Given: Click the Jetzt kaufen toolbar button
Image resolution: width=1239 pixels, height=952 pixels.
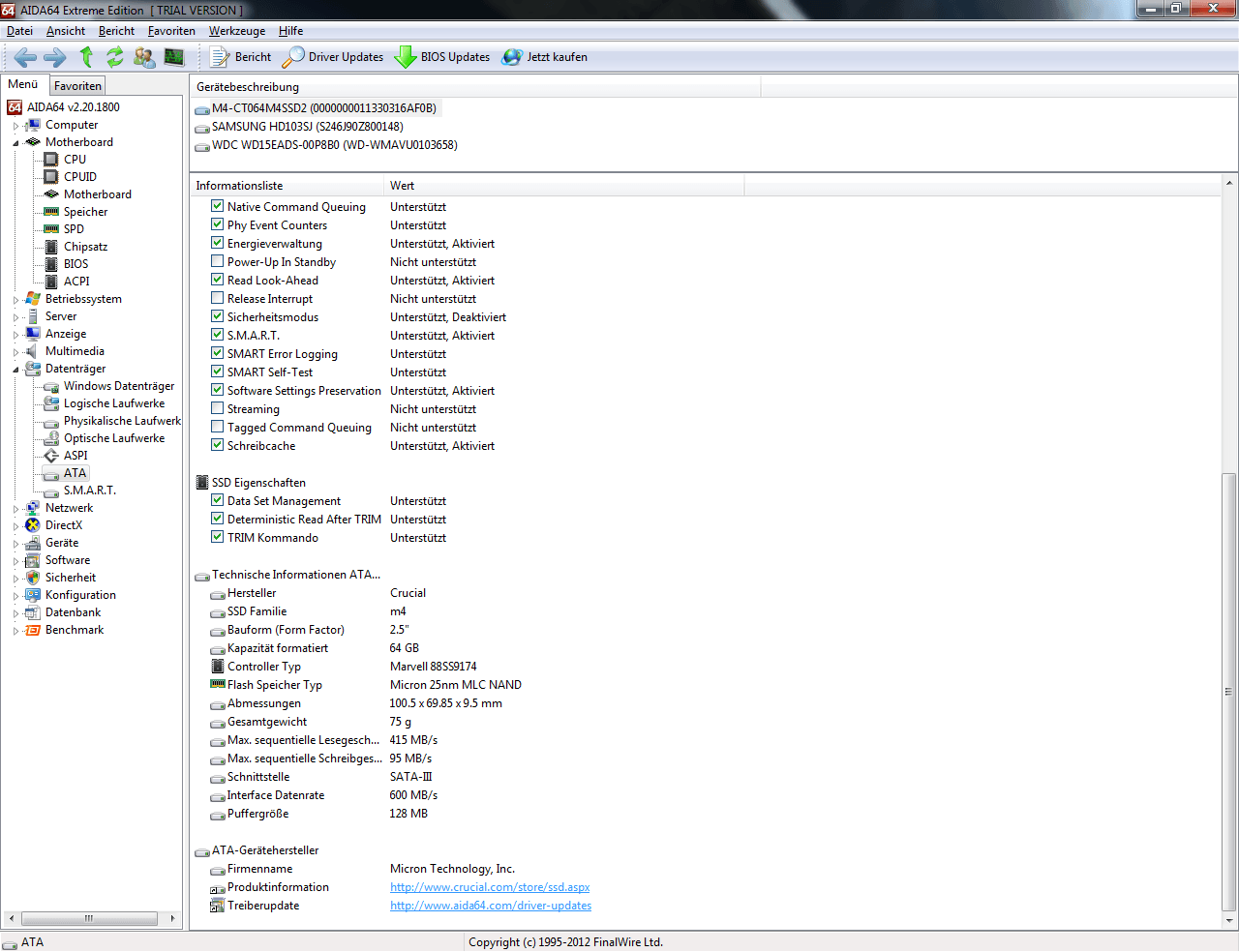Looking at the screenshot, I should [545, 57].
